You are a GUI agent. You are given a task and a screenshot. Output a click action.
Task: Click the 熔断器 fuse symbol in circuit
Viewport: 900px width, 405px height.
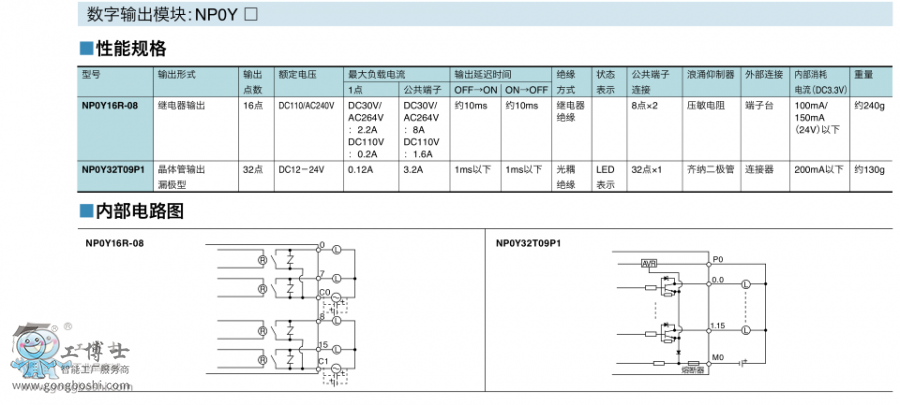pyautogui.click(x=693, y=364)
